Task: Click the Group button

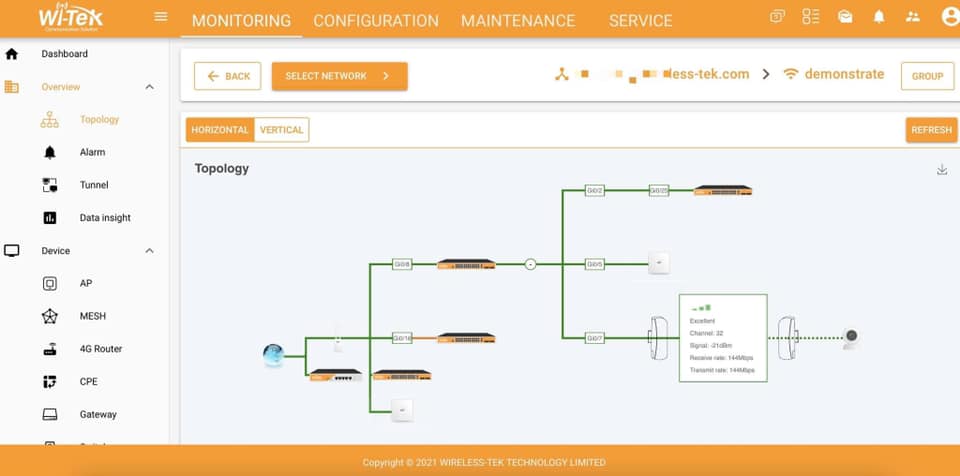Action: pos(928,76)
